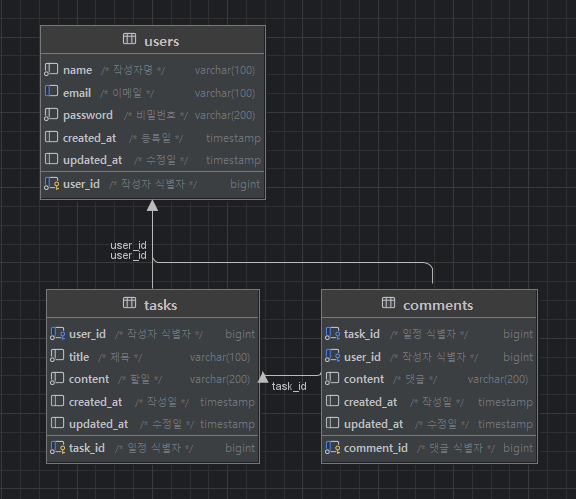Click the arrowhead pointing to users table
The height and width of the screenshot is (499, 576).
(152, 206)
